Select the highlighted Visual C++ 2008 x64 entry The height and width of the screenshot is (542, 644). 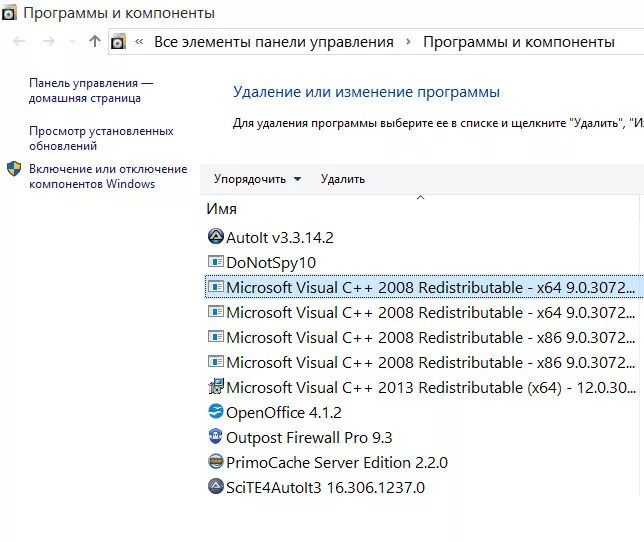click(x=422, y=287)
